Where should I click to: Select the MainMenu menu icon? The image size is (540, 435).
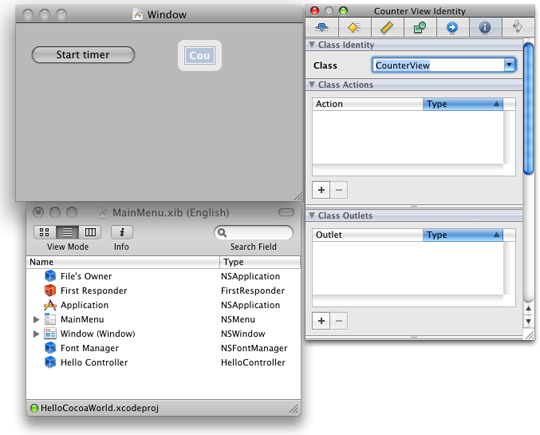click(50, 319)
